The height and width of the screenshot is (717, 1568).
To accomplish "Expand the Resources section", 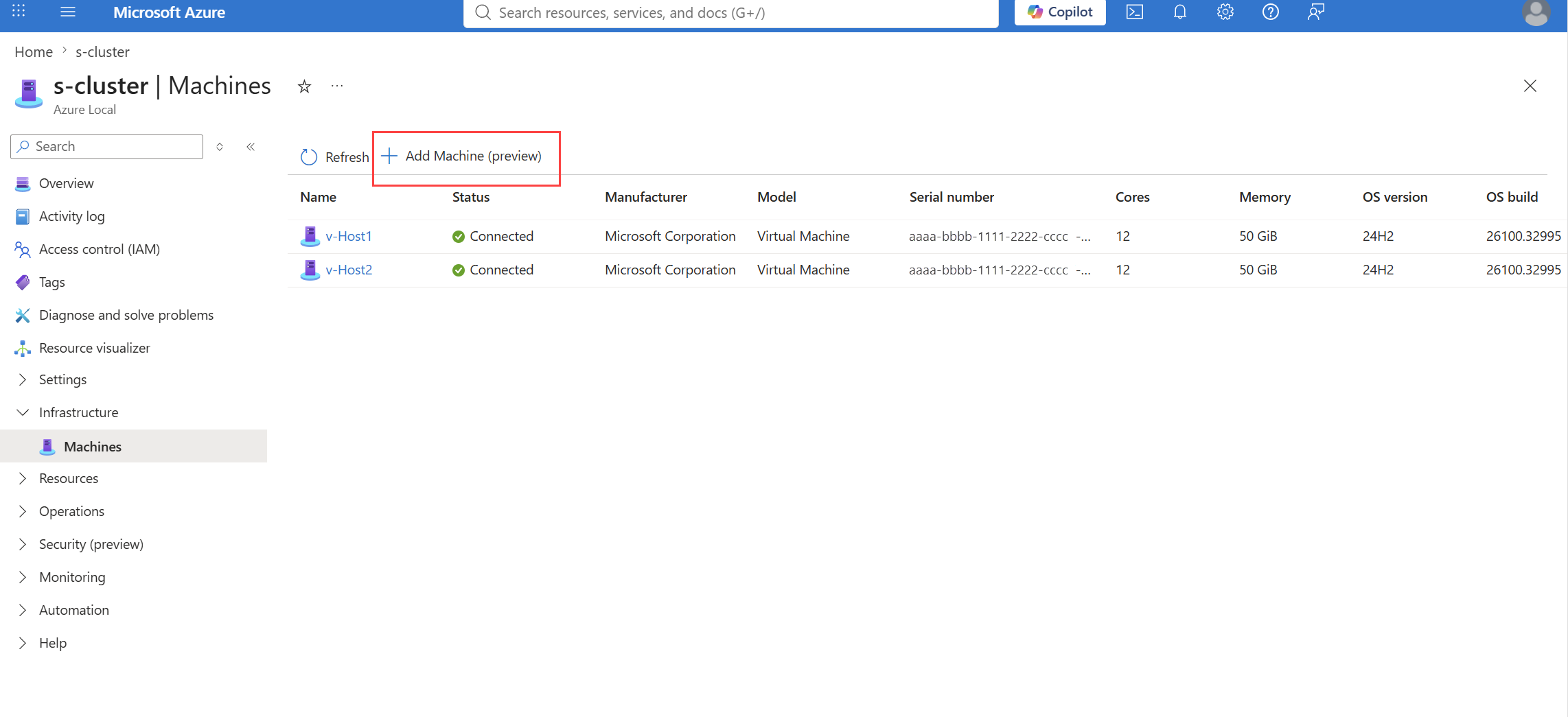I will pos(23,478).
